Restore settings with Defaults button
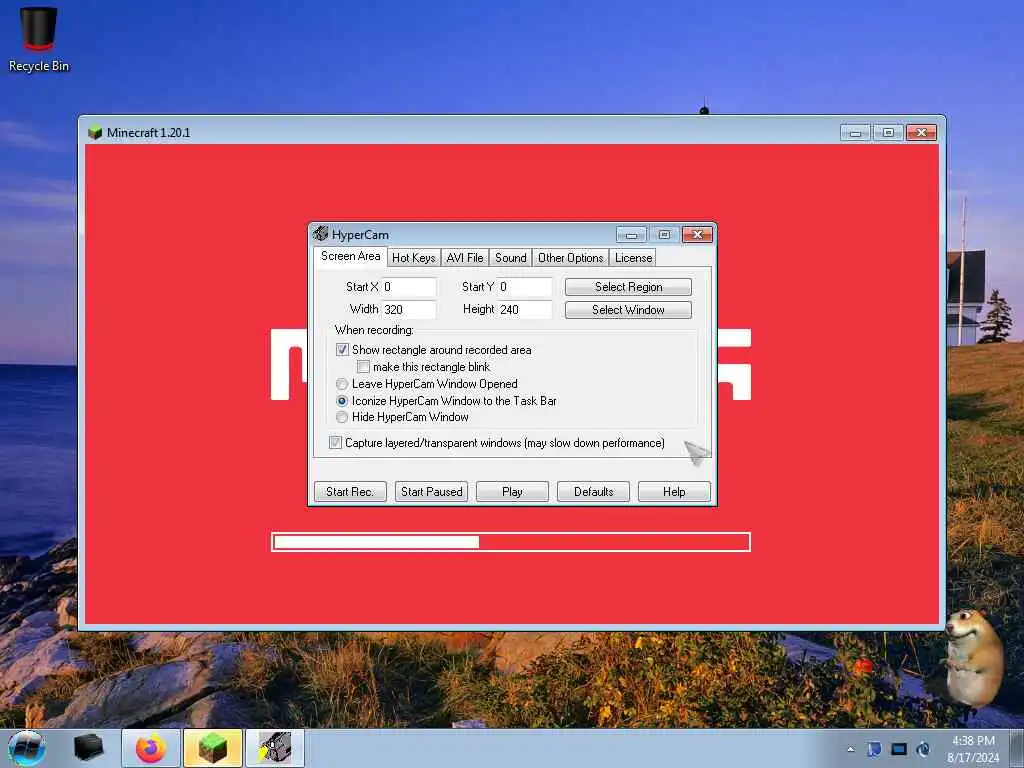This screenshot has height=768, width=1024. click(593, 491)
